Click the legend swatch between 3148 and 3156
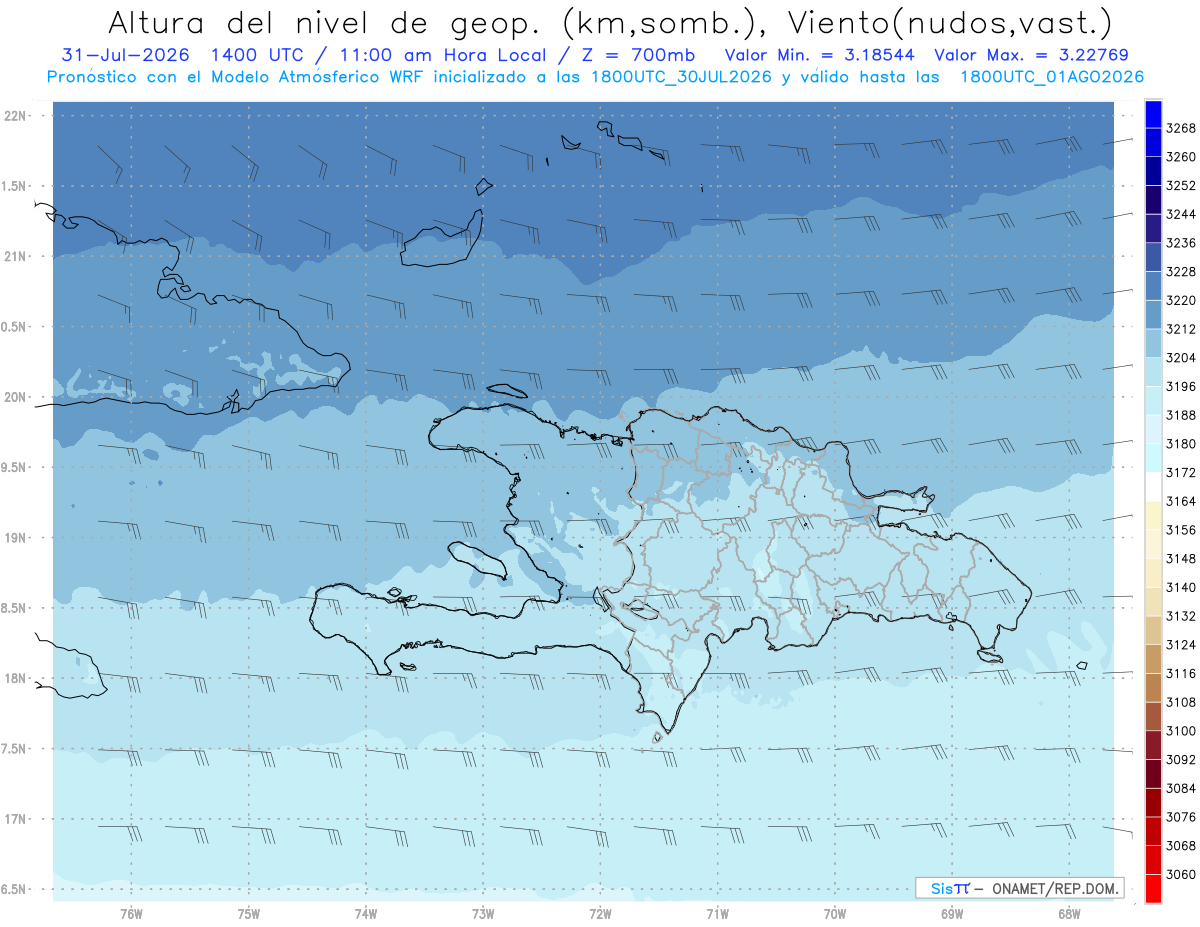 click(x=1153, y=544)
